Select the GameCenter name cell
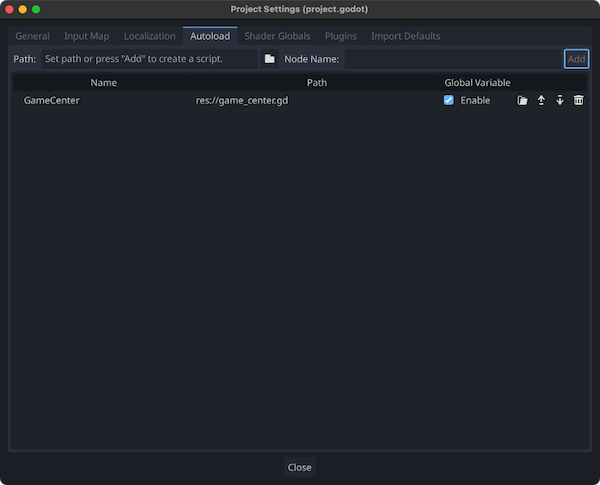This screenshot has width=600, height=485. pos(52,101)
